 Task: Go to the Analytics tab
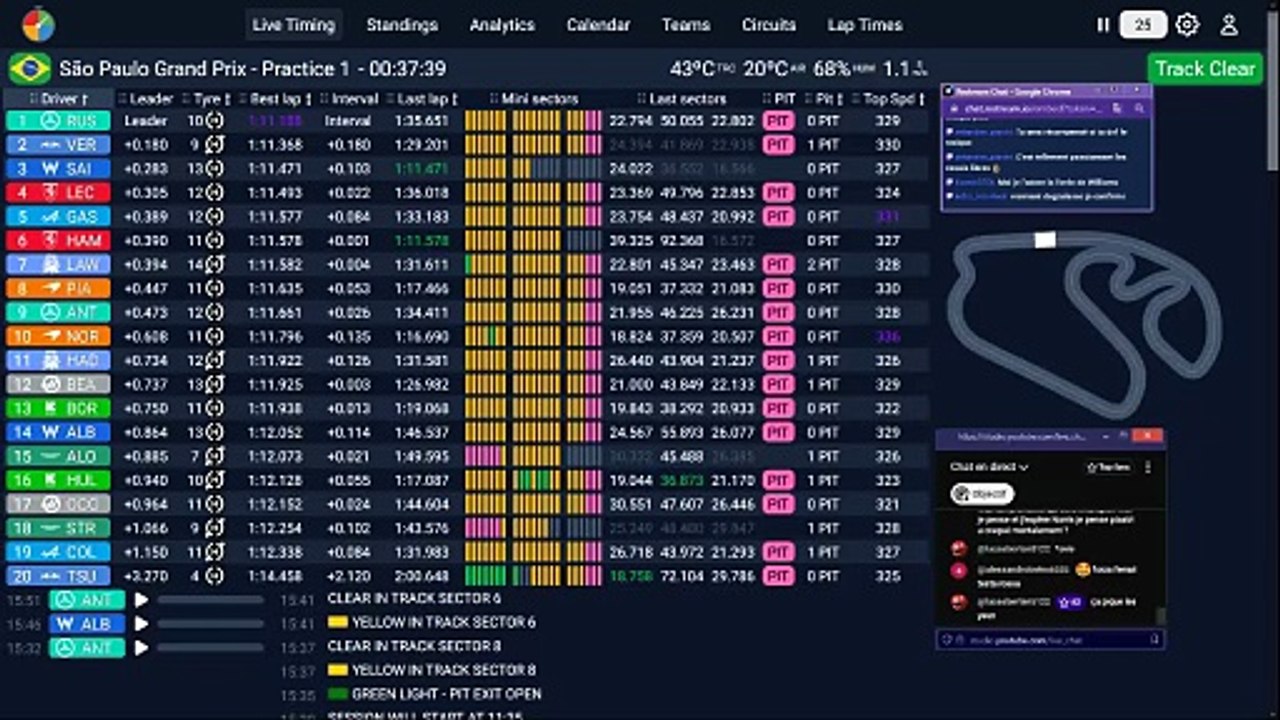(502, 25)
